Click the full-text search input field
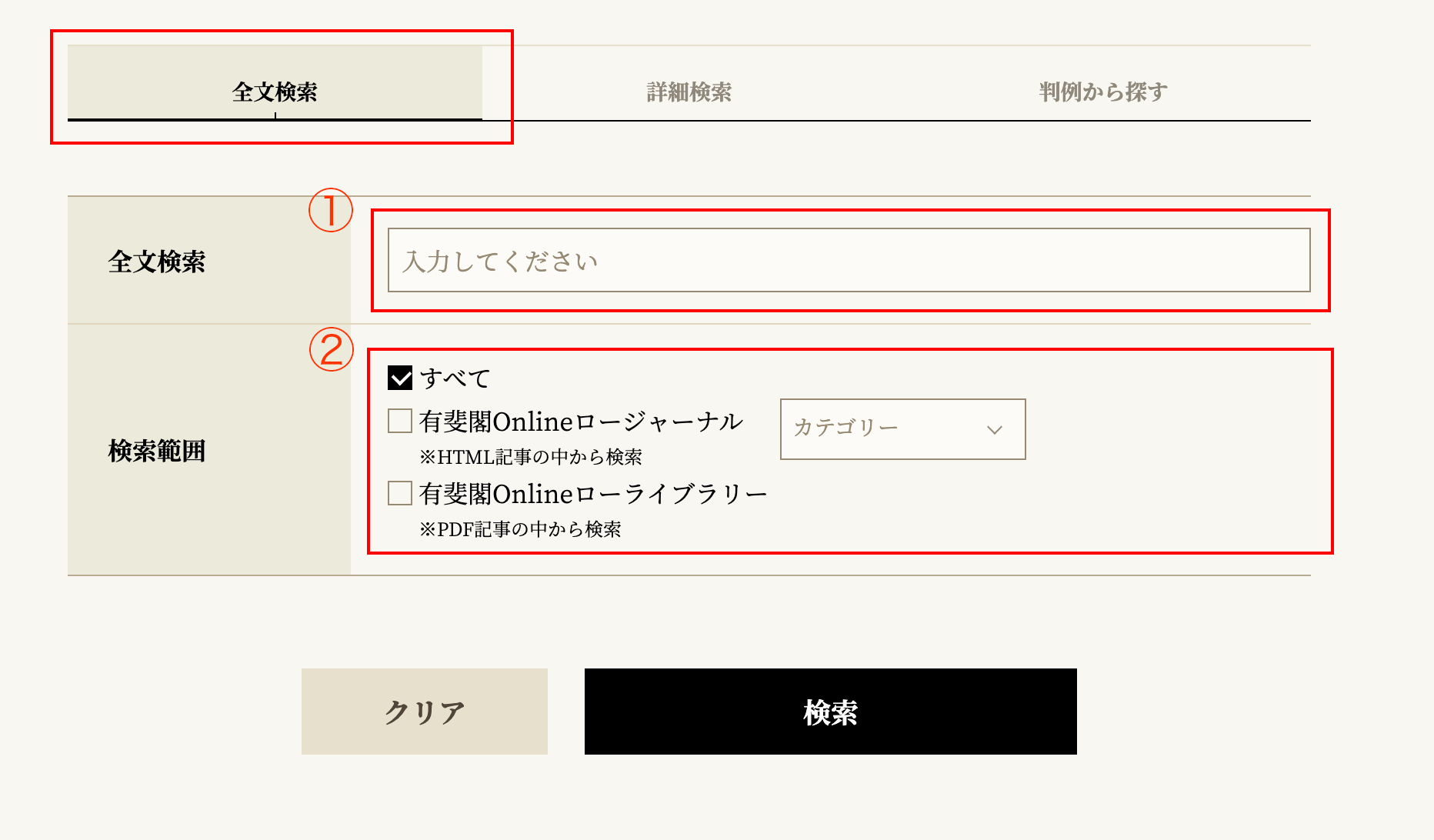The width and height of the screenshot is (1434, 840). click(x=849, y=260)
